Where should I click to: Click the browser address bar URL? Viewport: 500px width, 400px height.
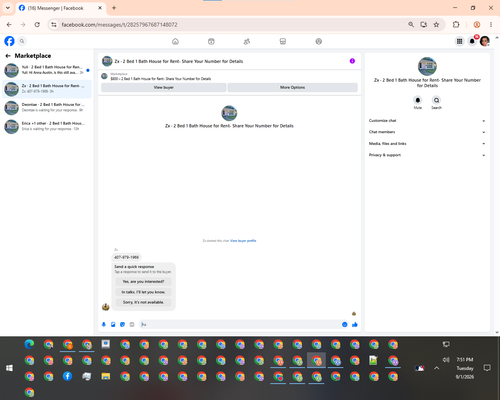[x=119, y=25]
